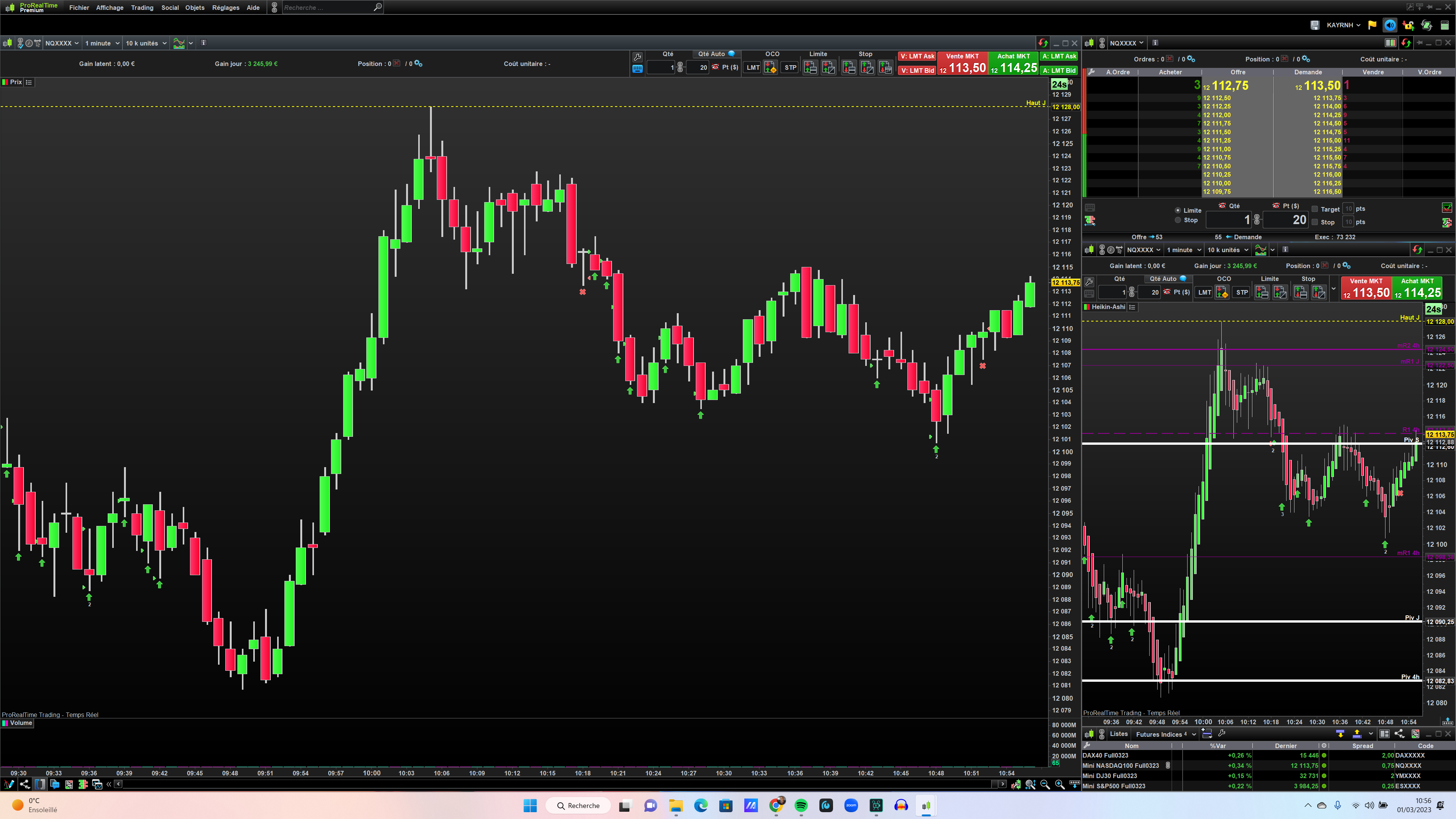Click zoom in magnifier on main chart
1456x819 pixels.
click(1060, 784)
